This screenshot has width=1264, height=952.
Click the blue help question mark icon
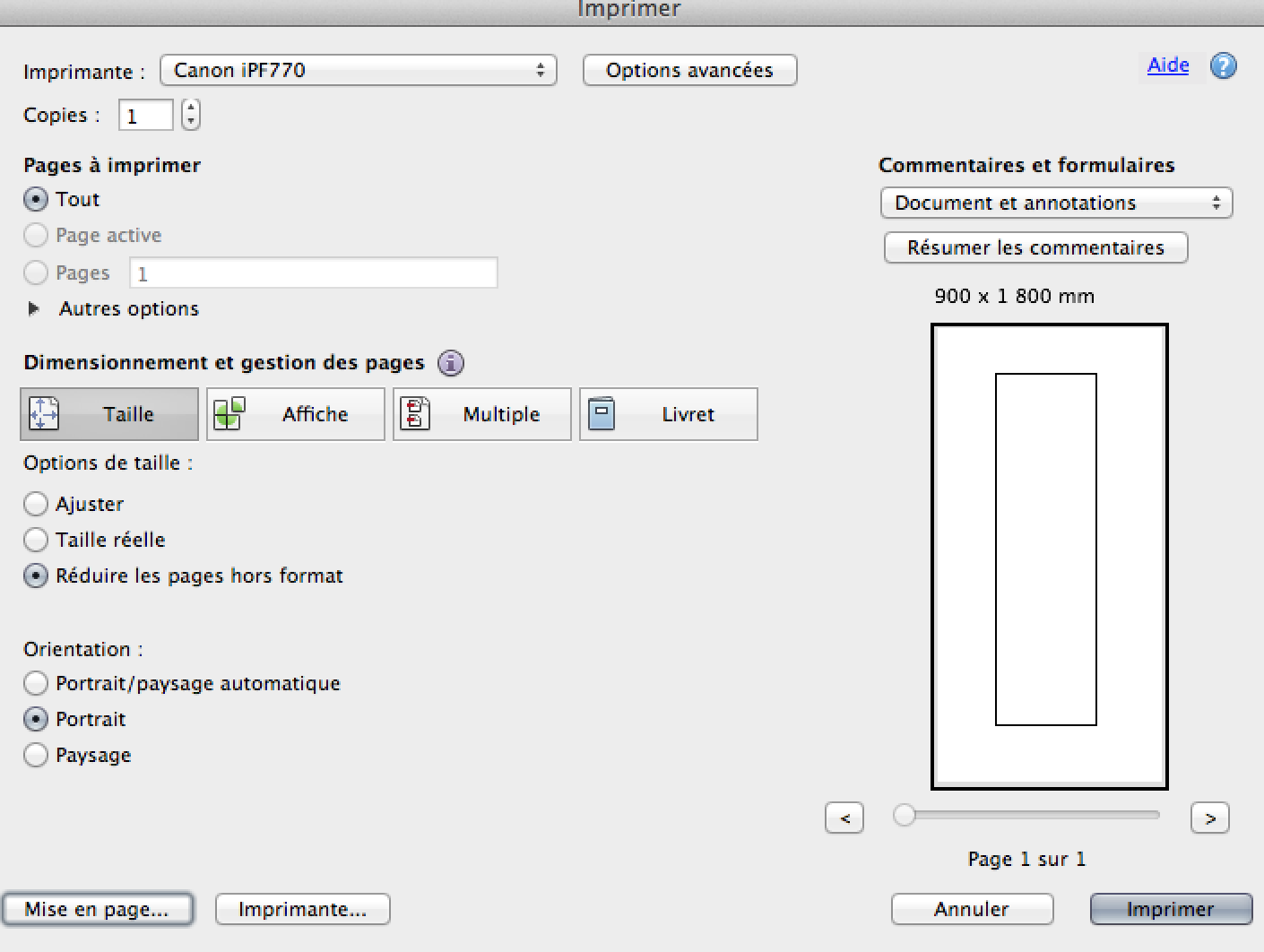(x=1223, y=65)
